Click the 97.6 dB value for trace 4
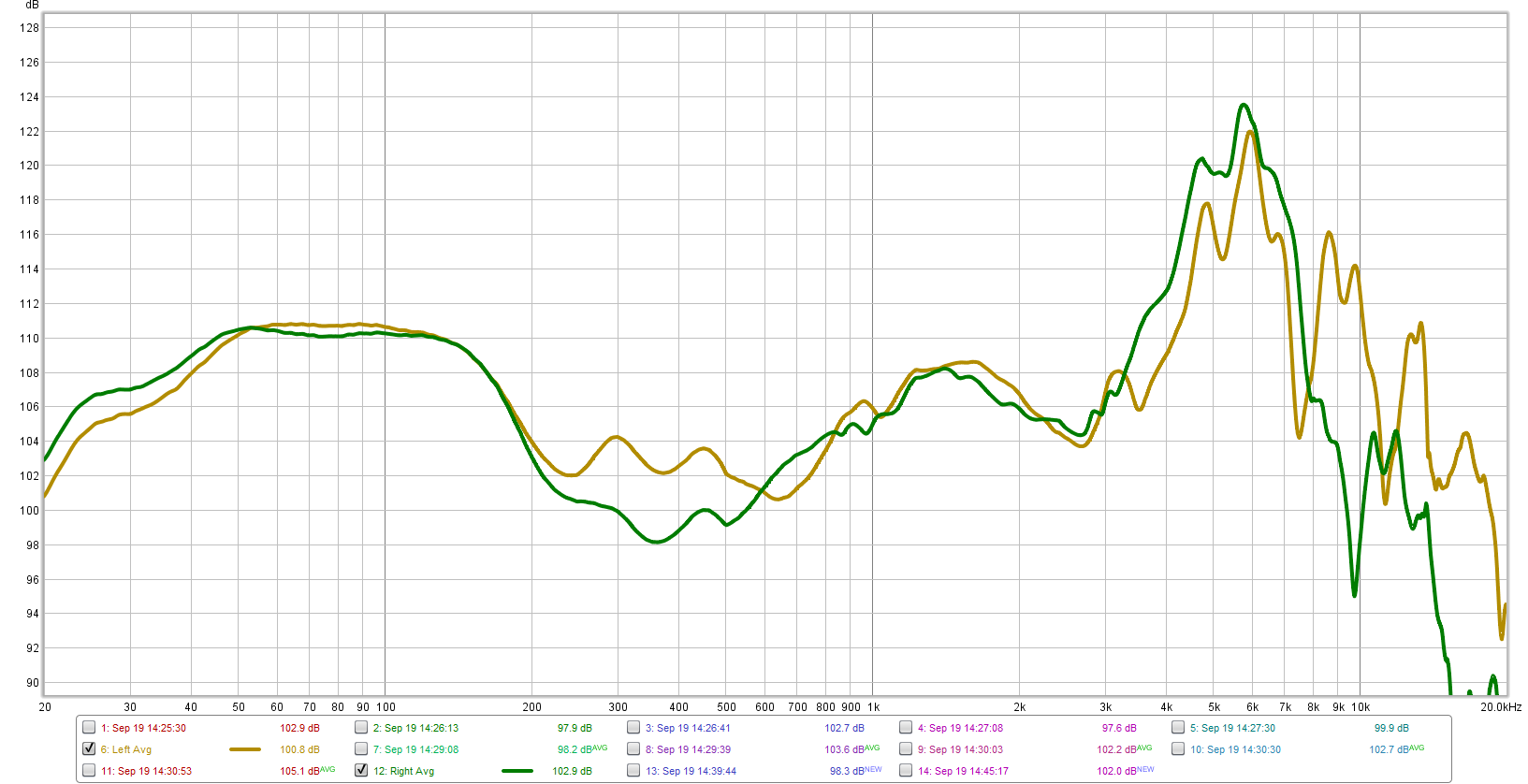 coord(1119,728)
